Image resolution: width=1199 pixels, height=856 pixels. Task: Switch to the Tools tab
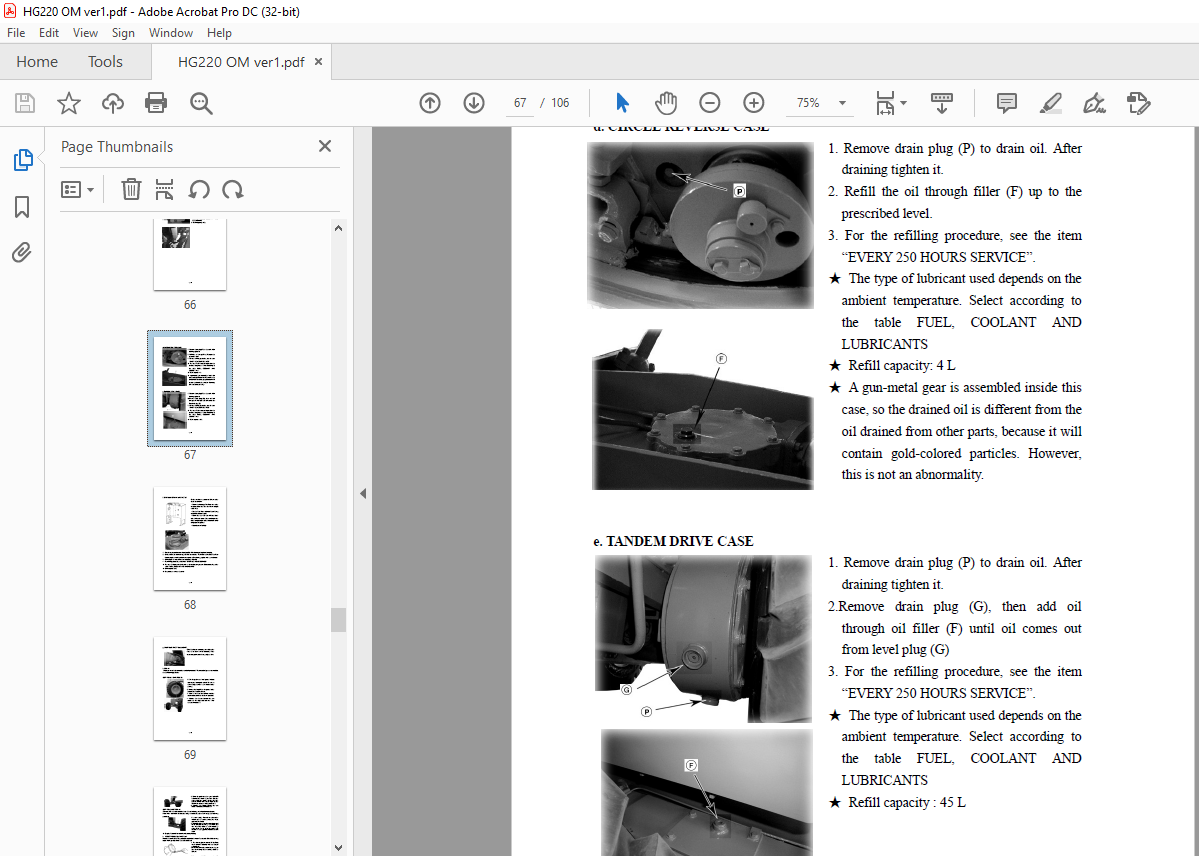pyautogui.click(x=105, y=62)
